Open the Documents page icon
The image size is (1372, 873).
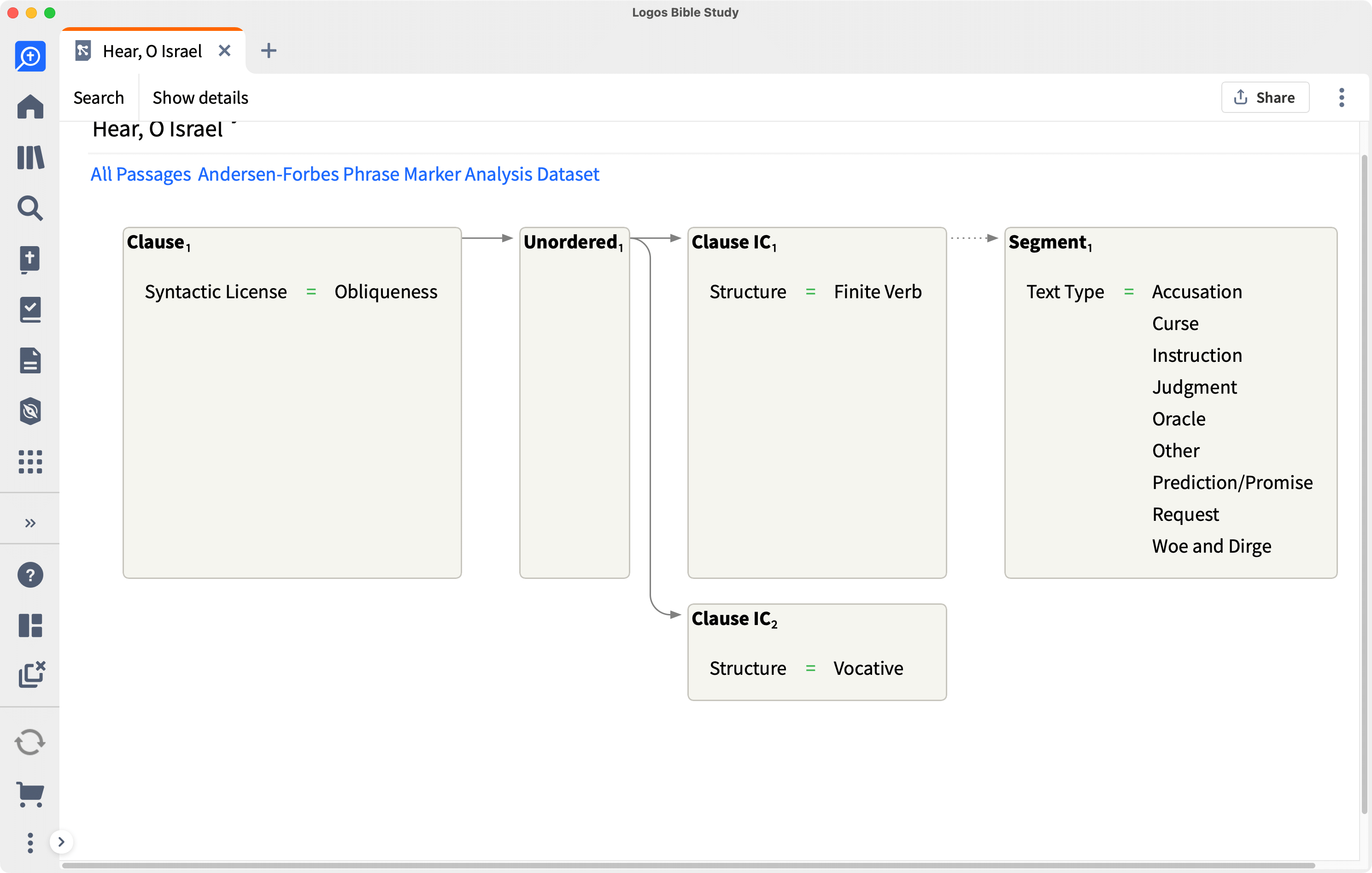pyautogui.click(x=30, y=360)
